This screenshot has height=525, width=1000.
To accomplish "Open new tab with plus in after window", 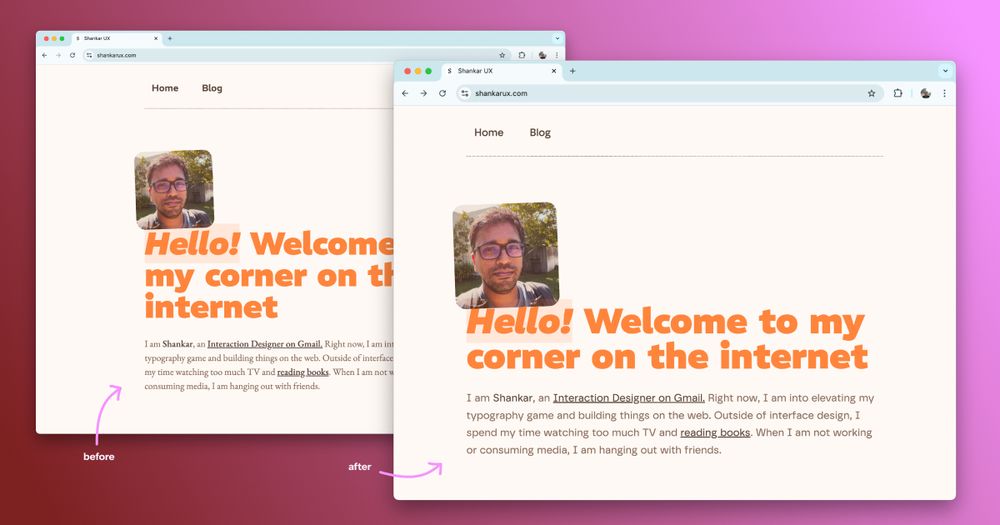I will pos(573,71).
